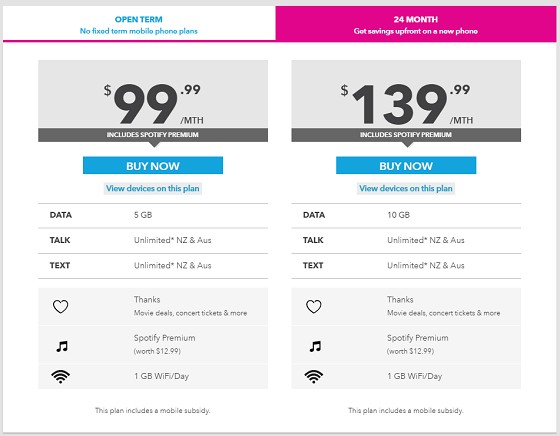Select the 5 GB data row
This screenshot has width=560, height=436.
click(x=153, y=215)
